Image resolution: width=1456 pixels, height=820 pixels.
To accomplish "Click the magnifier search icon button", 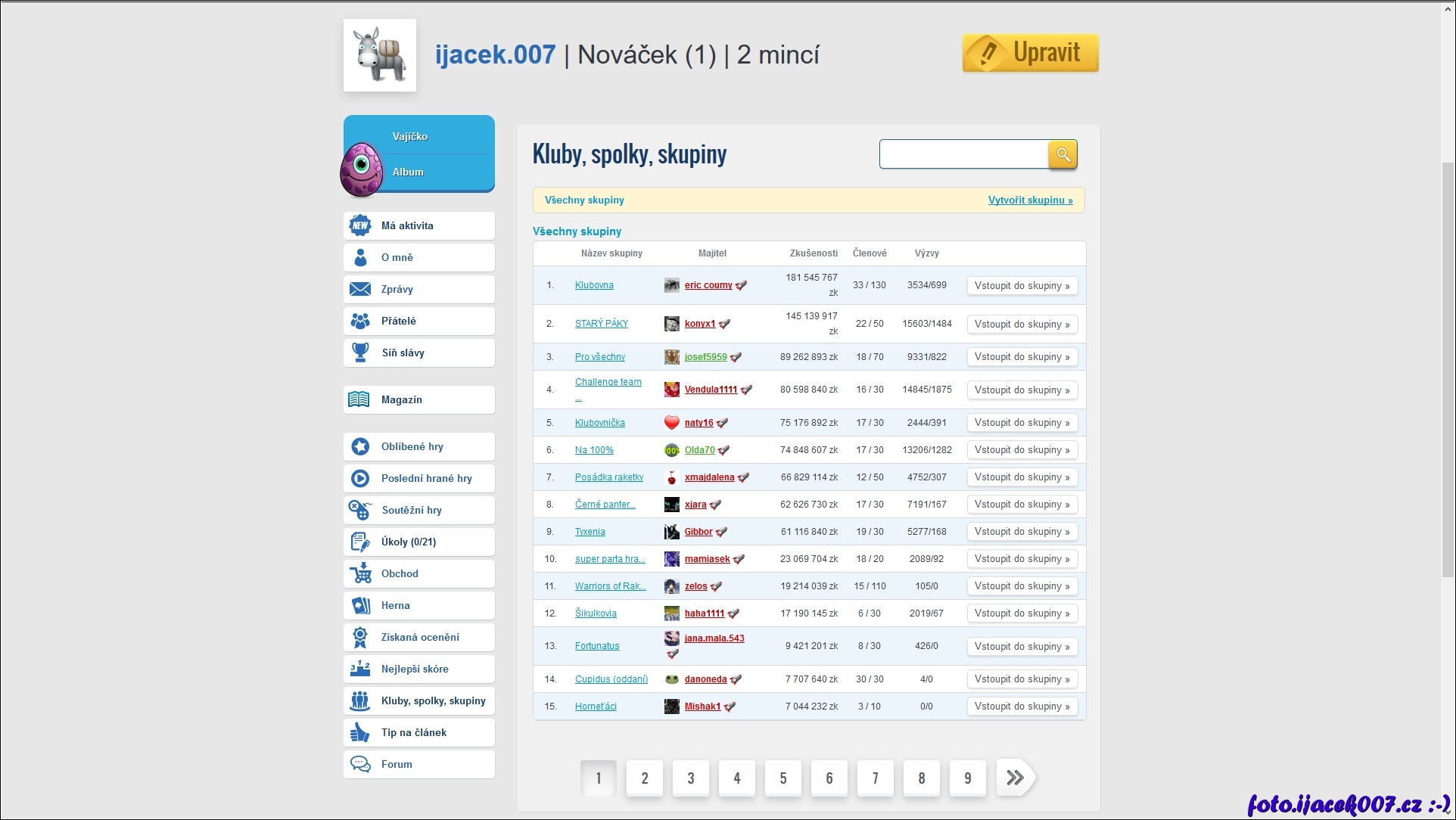I will 1062,154.
